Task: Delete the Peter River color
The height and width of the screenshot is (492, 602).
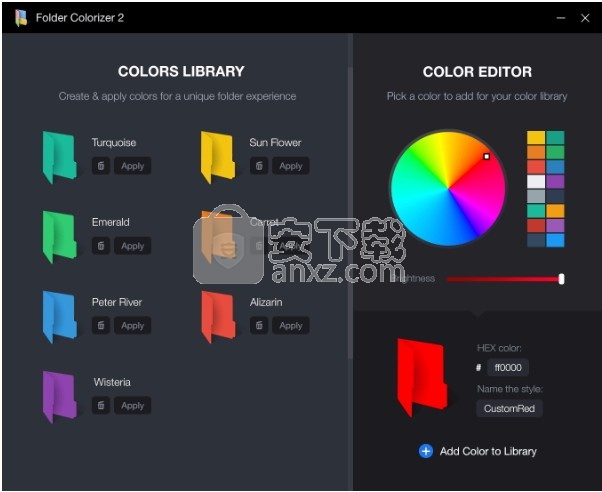Action: point(101,326)
